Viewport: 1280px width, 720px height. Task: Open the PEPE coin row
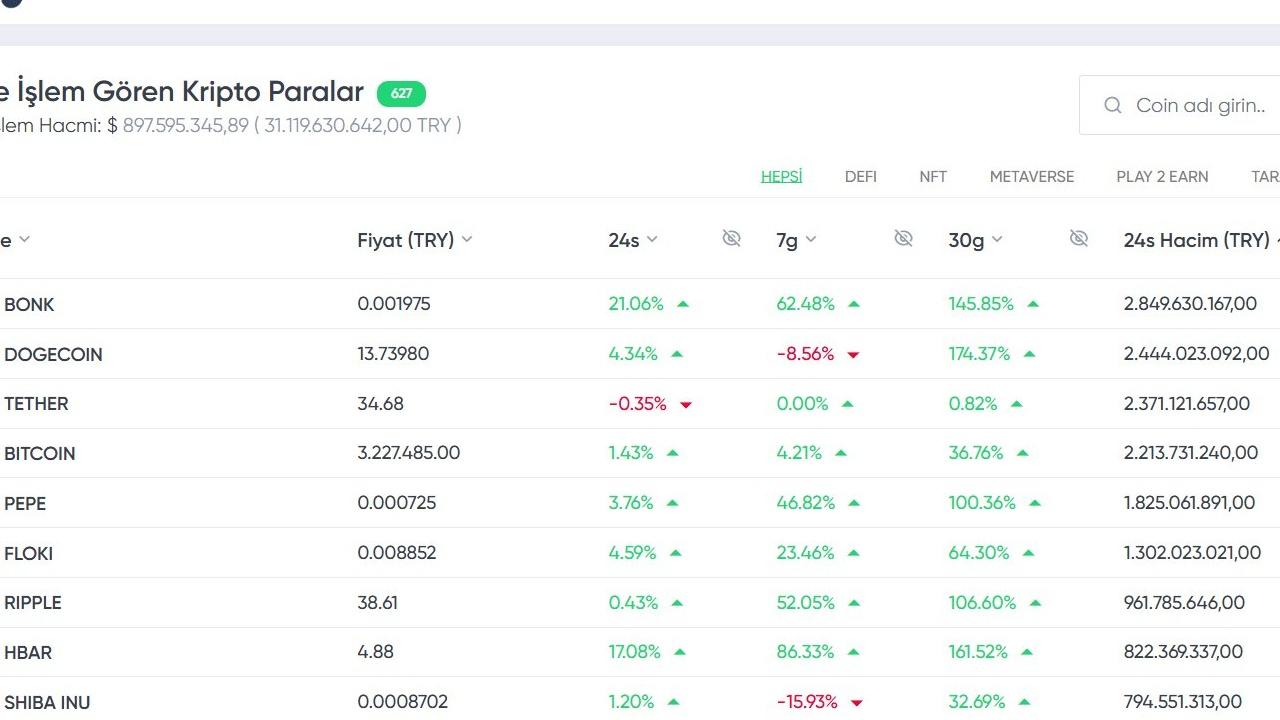click(640, 503)
